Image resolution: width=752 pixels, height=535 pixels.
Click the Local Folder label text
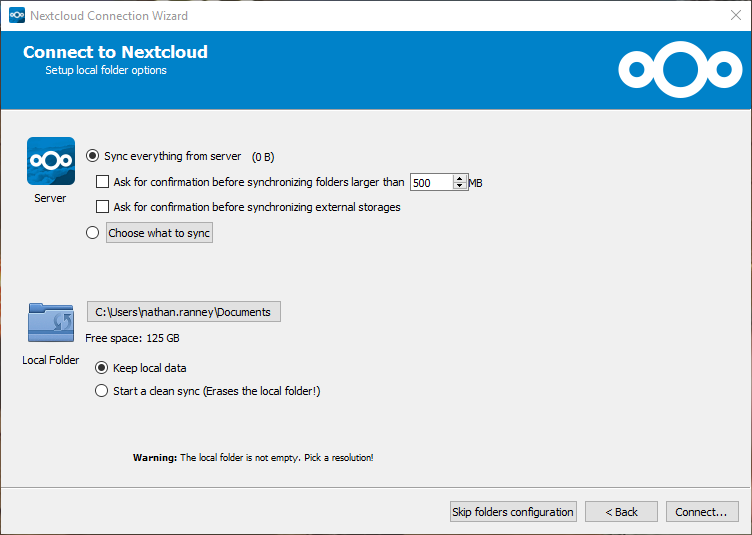tap(50, 360)
